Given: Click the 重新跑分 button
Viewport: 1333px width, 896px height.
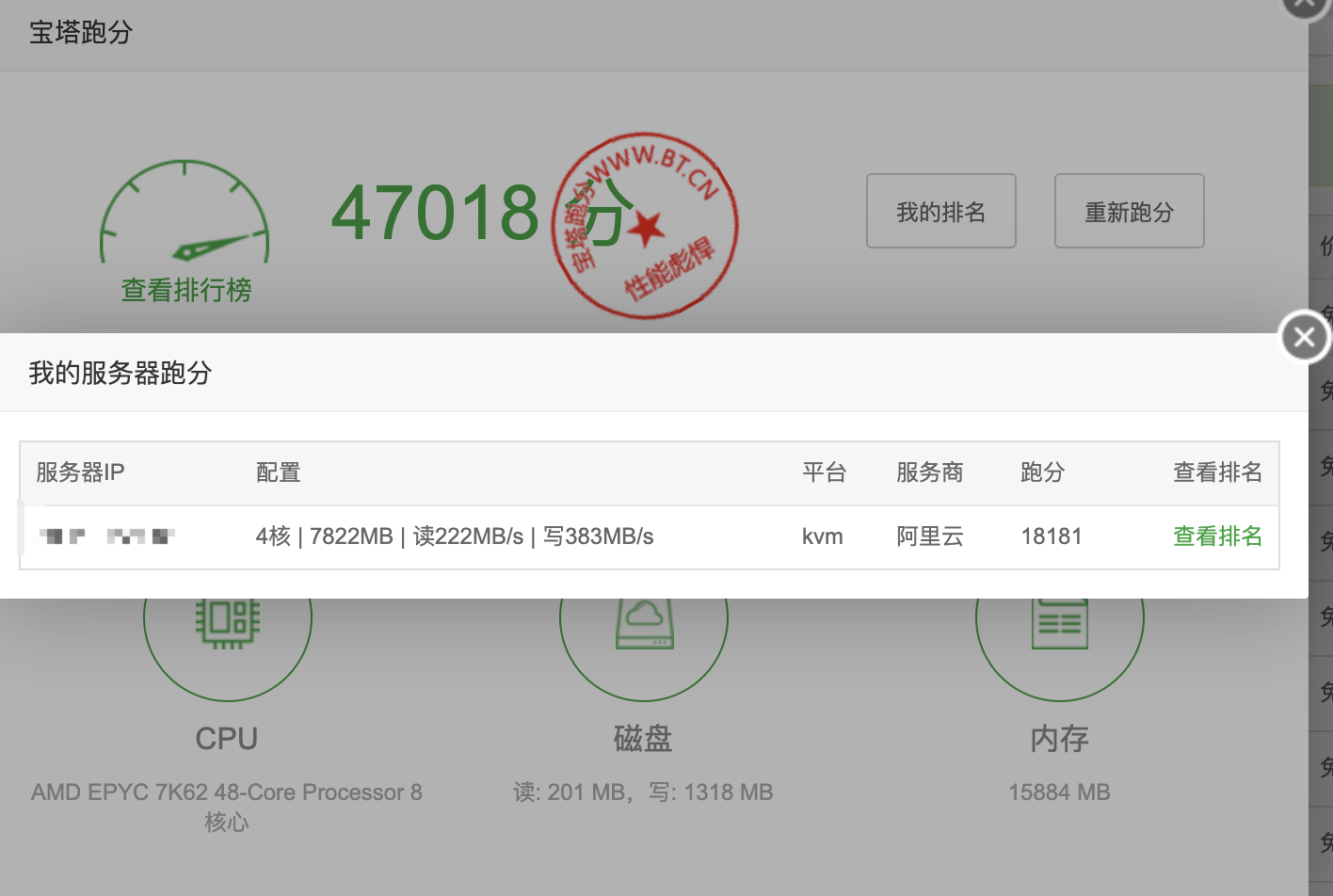Looking at the screenshot, I should [x=1129, y=211].
